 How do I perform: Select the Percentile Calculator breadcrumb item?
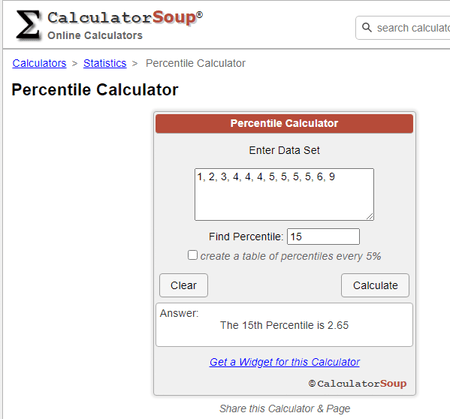click(x=196, y=63)
